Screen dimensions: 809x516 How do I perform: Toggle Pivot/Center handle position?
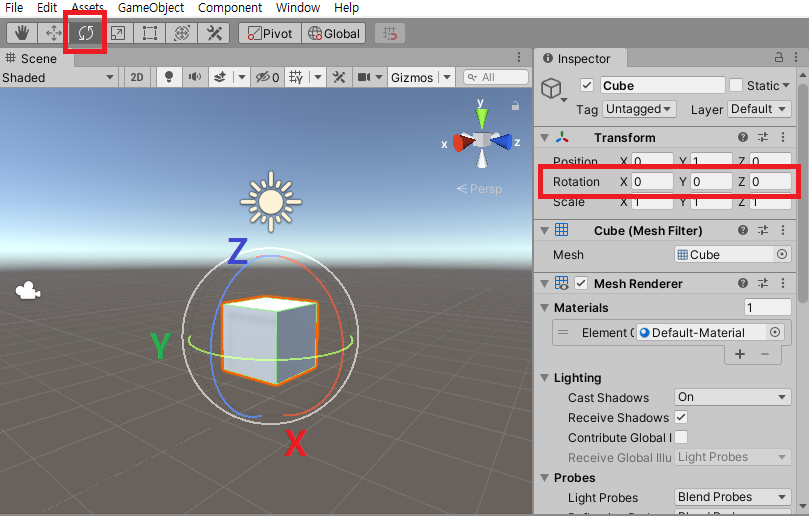270,34
